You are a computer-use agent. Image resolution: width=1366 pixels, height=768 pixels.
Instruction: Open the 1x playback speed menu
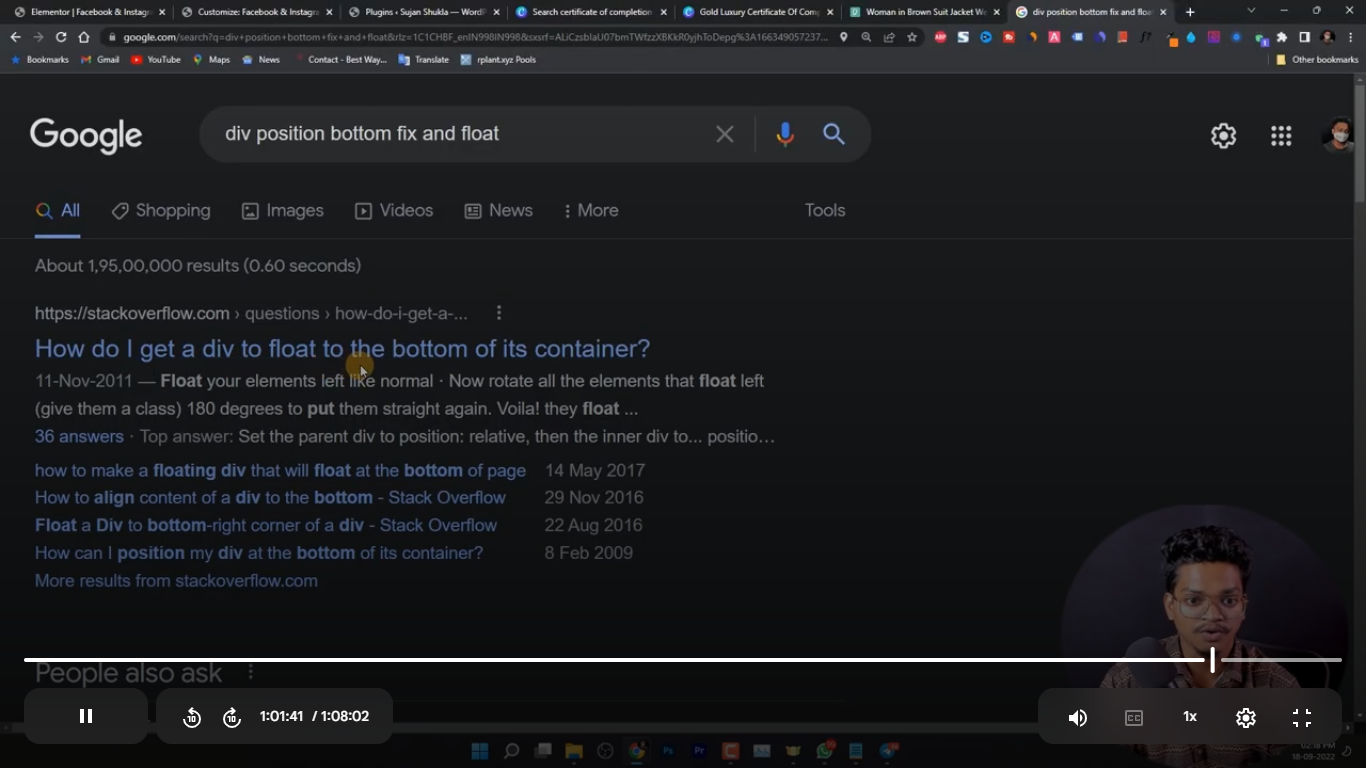(x=1189, y=716)
